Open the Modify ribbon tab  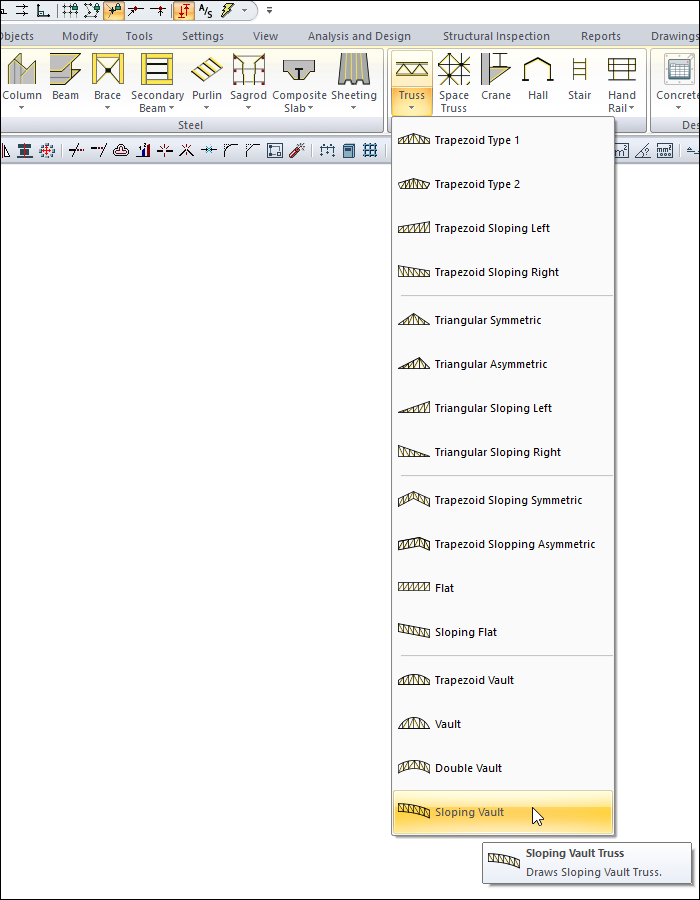pyautogui.click(x=80, y=36)
